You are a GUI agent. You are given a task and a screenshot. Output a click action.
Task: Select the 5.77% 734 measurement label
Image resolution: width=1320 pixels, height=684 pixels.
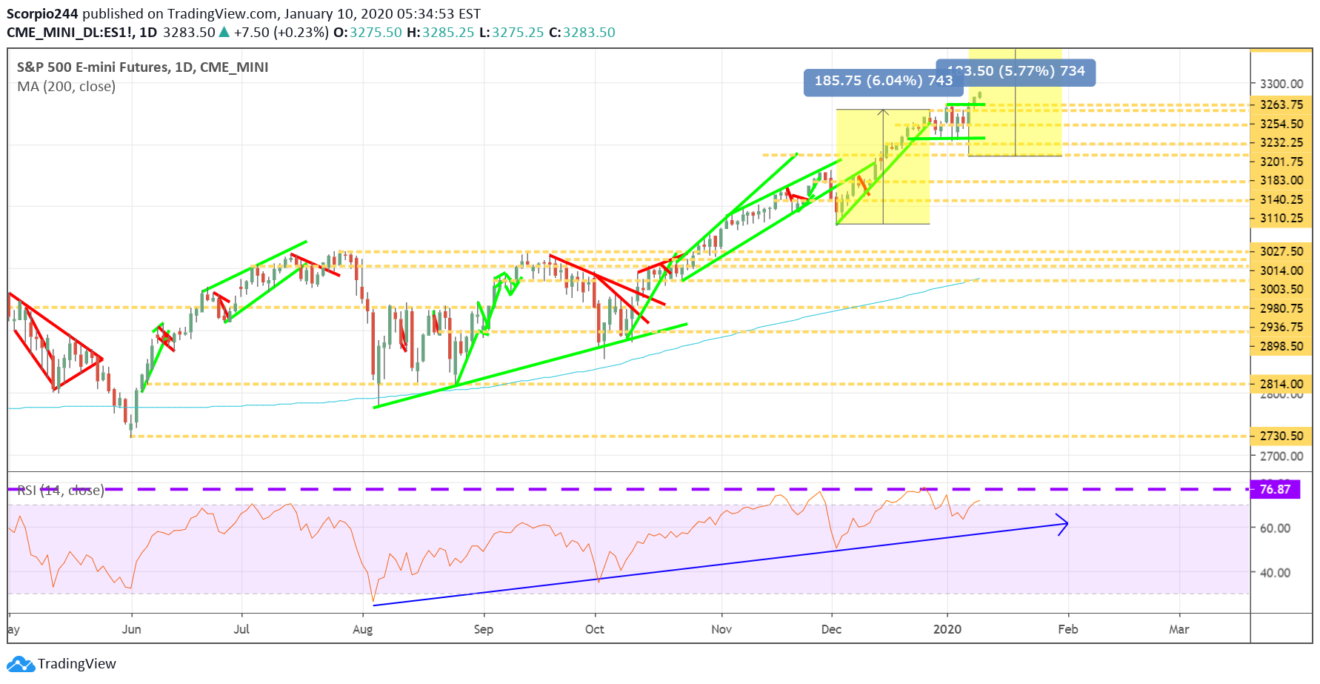(x=1024, y=71)
